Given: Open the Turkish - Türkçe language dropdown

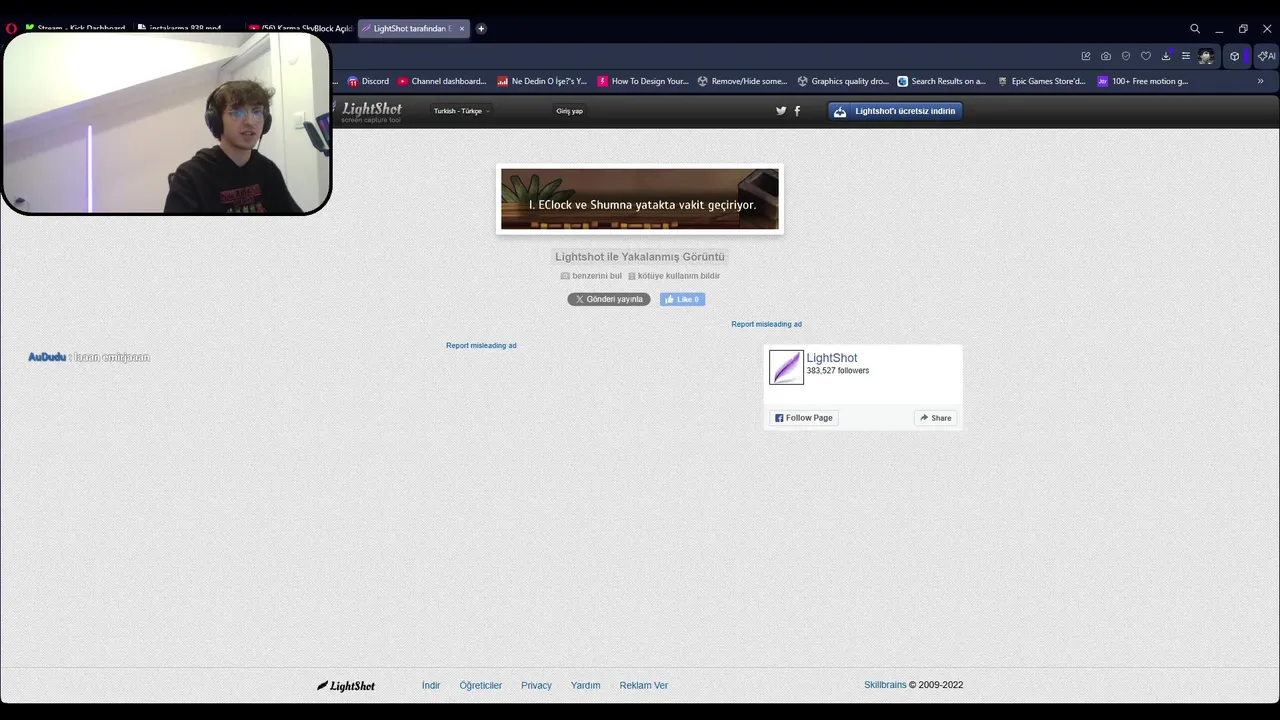Looking at the screenshot, I should coord(461,111).
